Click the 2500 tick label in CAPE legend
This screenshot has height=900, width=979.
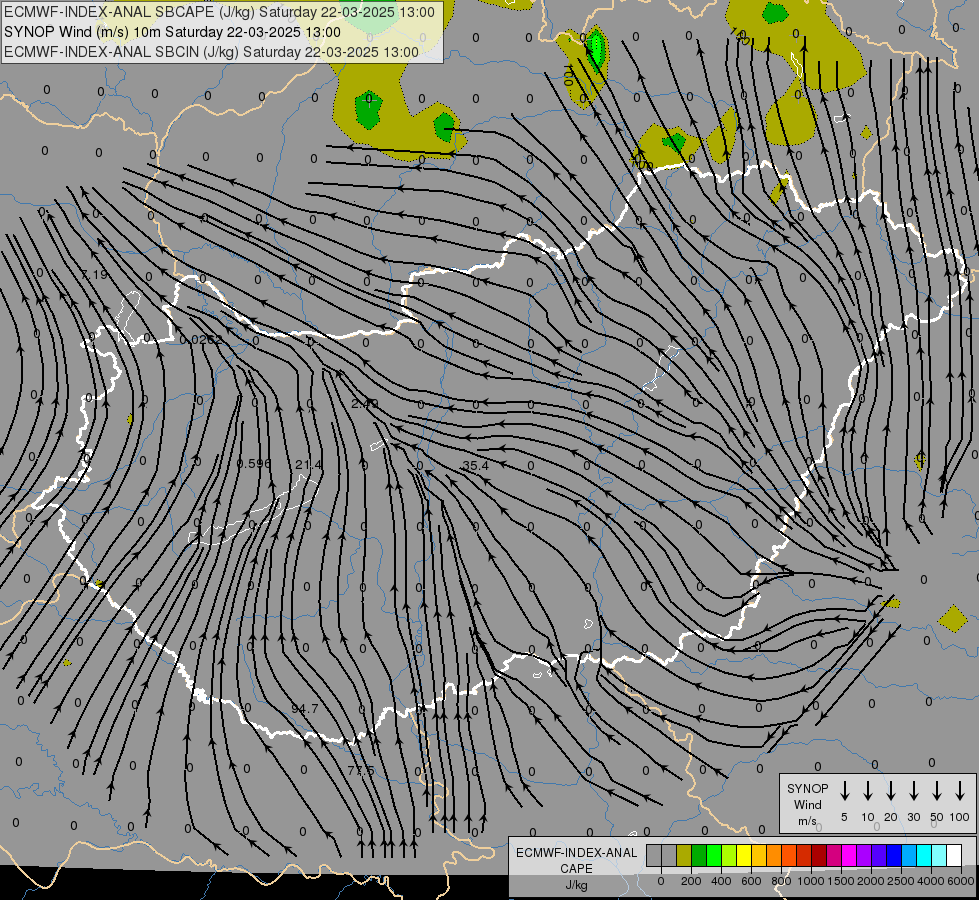901,881
